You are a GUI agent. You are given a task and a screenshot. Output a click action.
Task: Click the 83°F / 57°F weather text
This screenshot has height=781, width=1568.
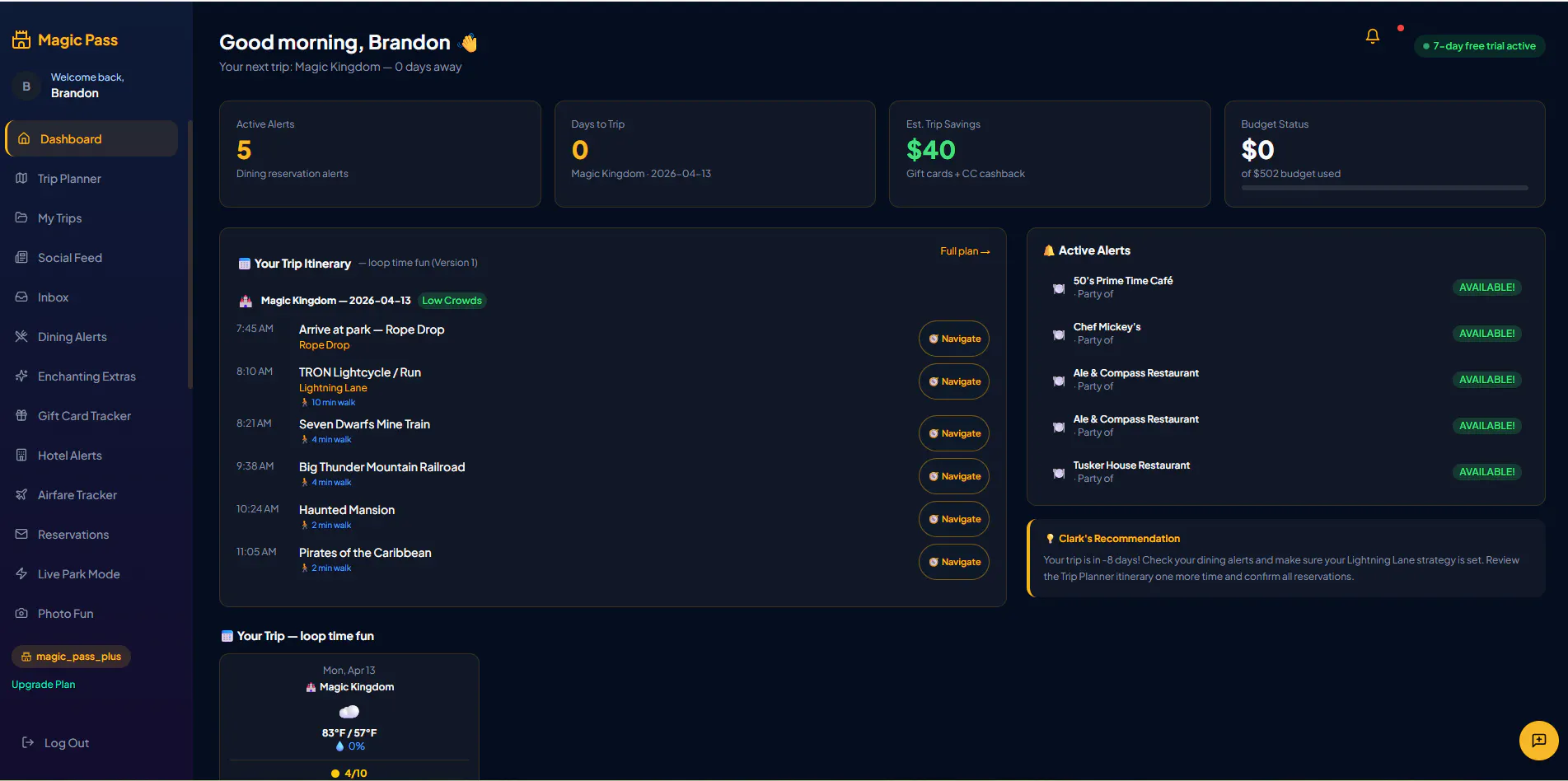tap(349, 733)
